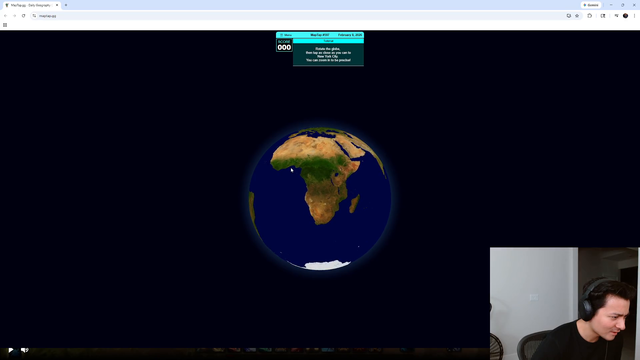Click the Gemini button

click(591, 5)
